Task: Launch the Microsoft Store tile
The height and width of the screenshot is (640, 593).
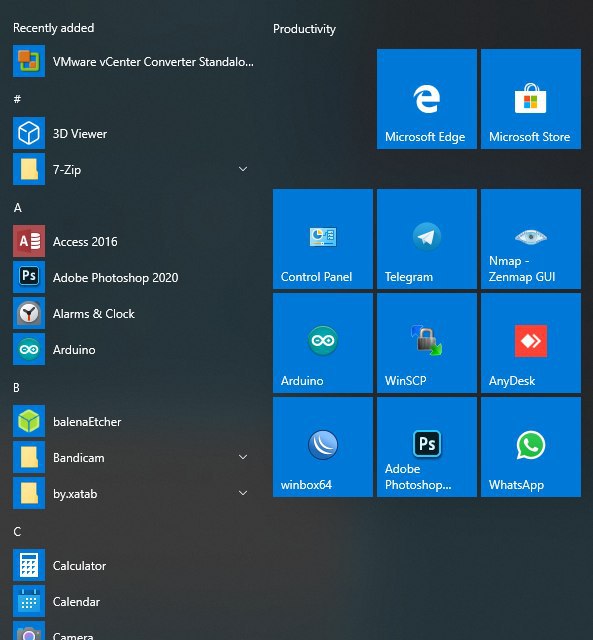Action: 531,99
